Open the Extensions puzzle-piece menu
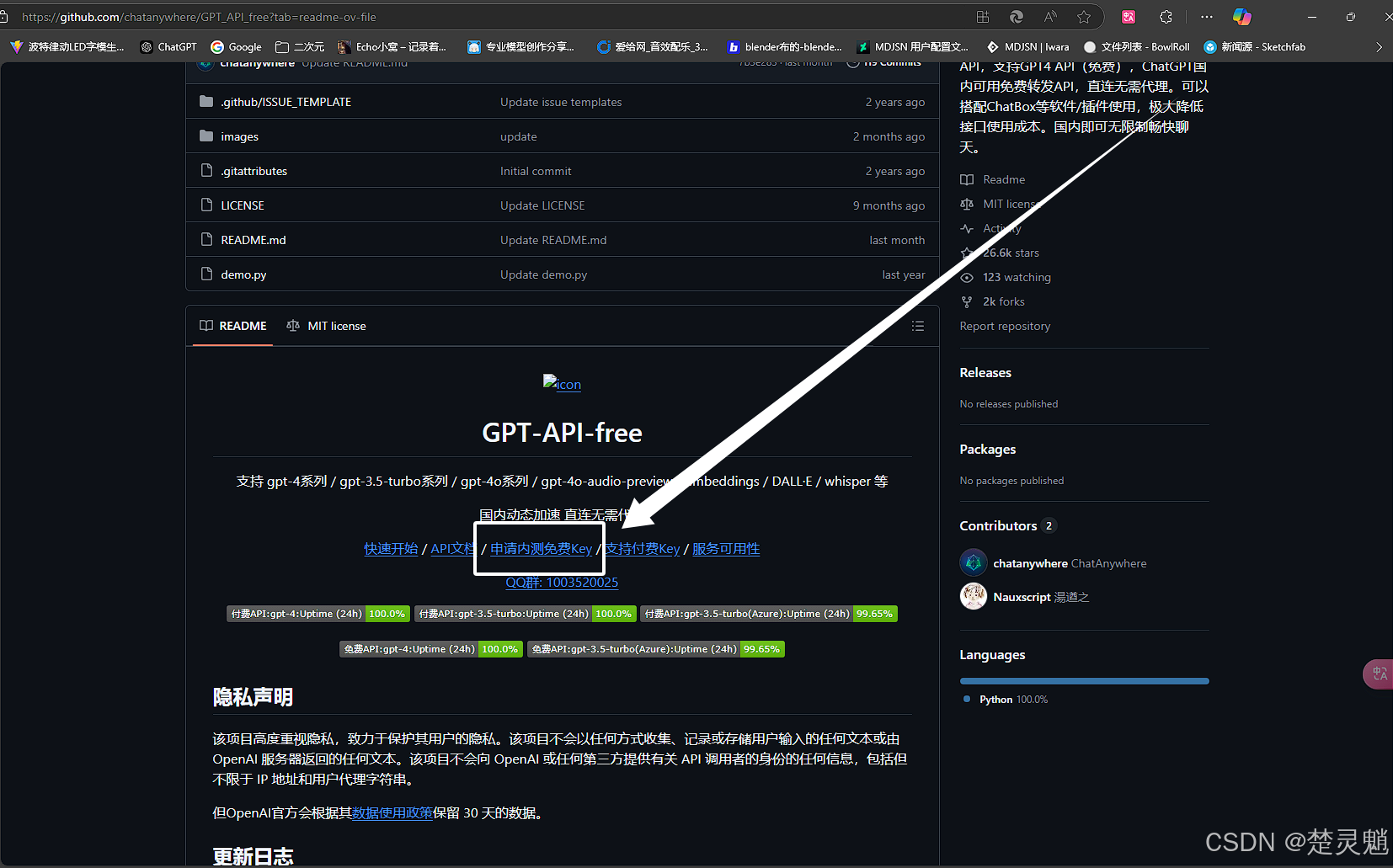 (1166, 17)
